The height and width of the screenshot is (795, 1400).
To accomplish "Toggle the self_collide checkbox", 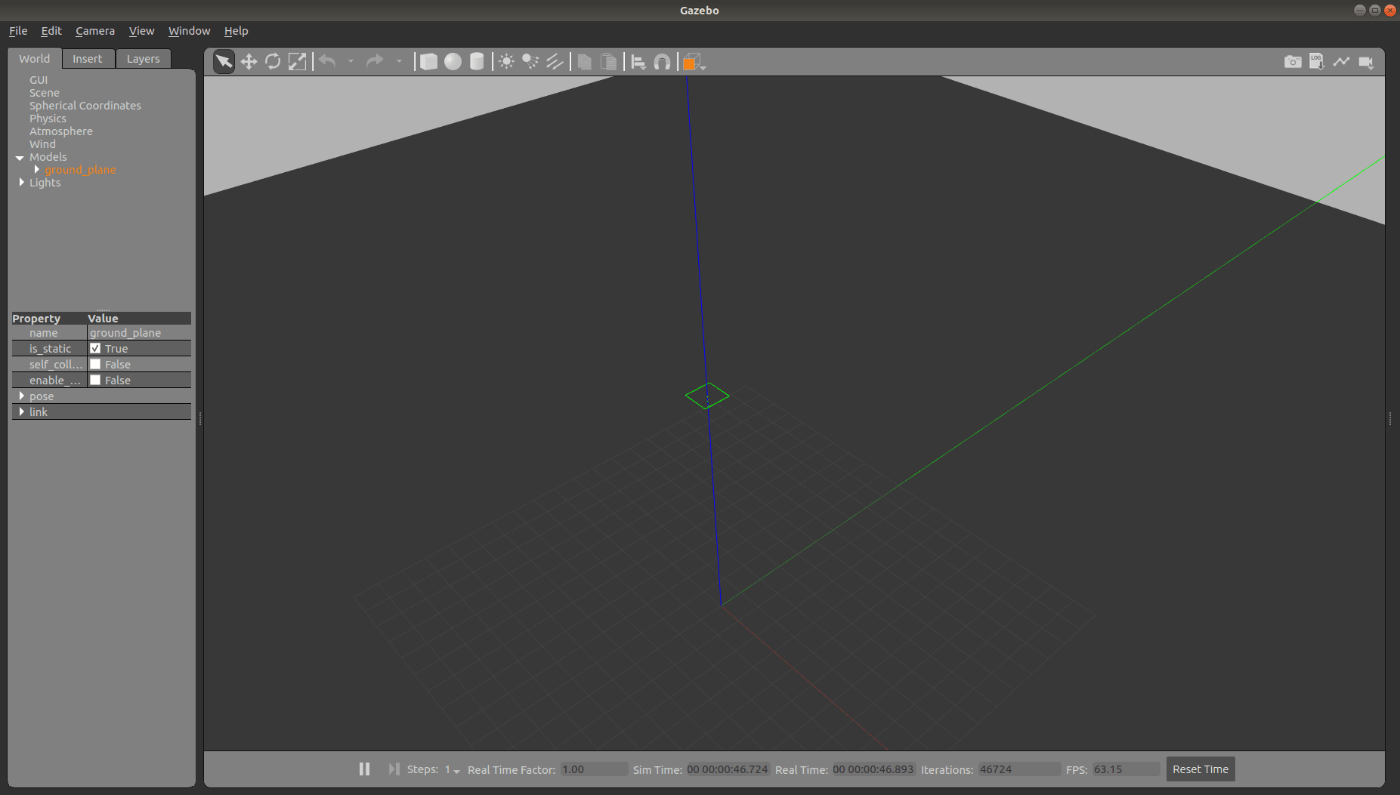I will pyautogui.click(x=95, y=365).
